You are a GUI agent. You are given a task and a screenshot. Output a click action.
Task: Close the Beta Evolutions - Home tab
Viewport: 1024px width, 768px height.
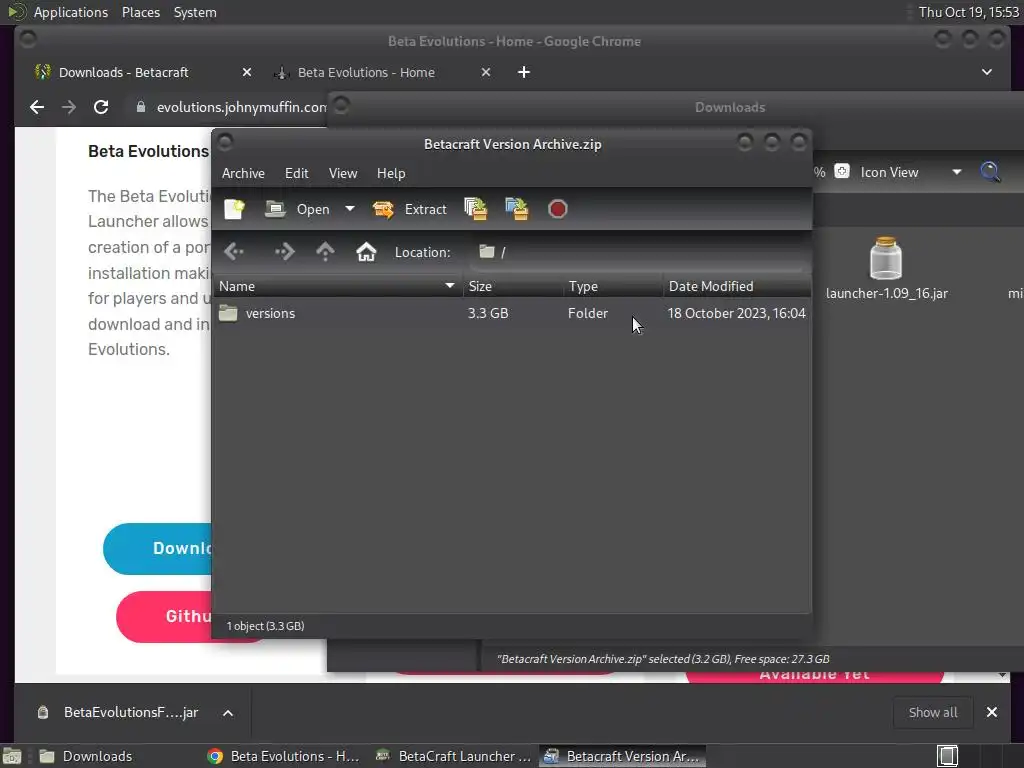(486, 72)
